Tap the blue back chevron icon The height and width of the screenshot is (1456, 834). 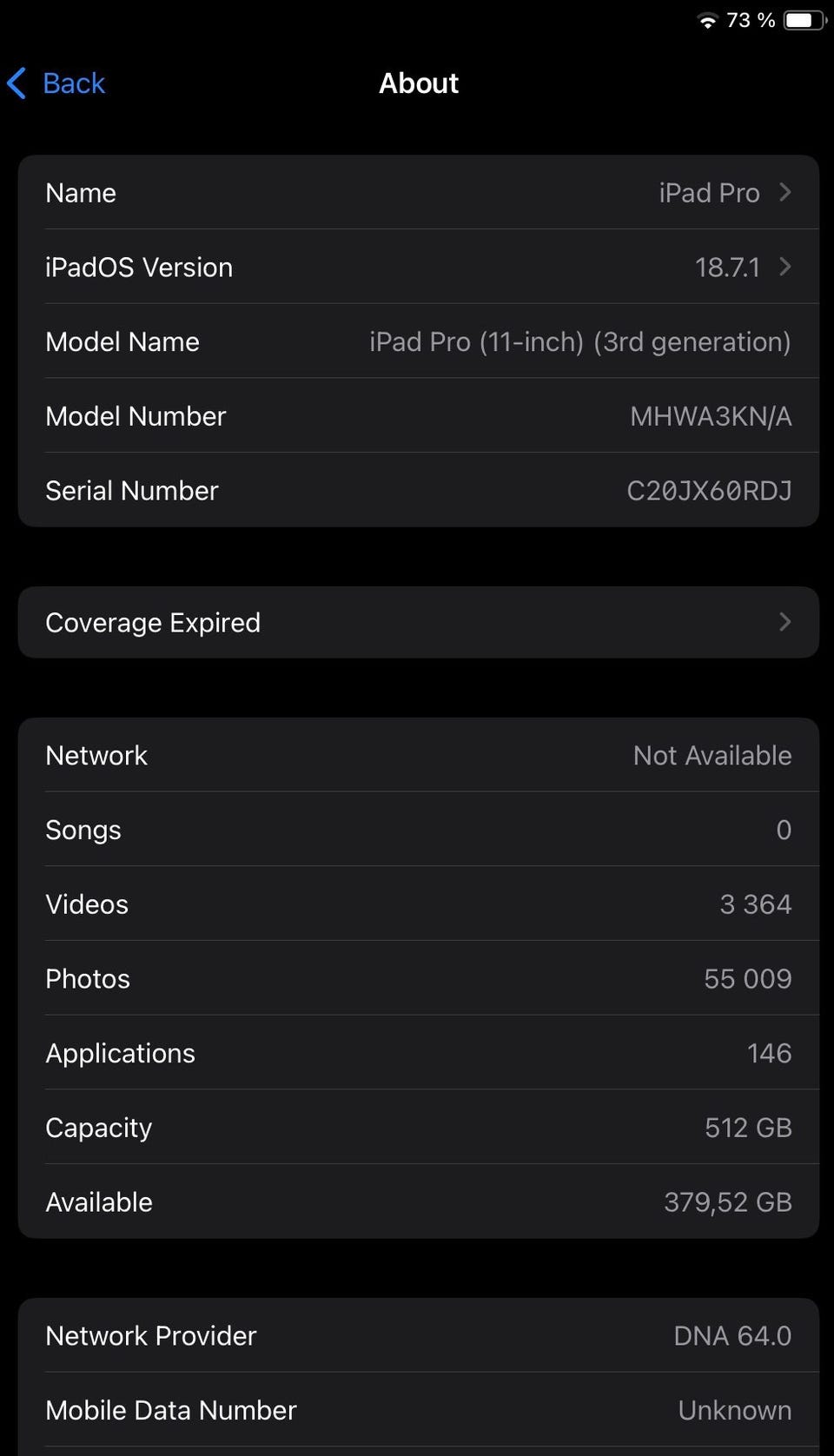point(17,83)
